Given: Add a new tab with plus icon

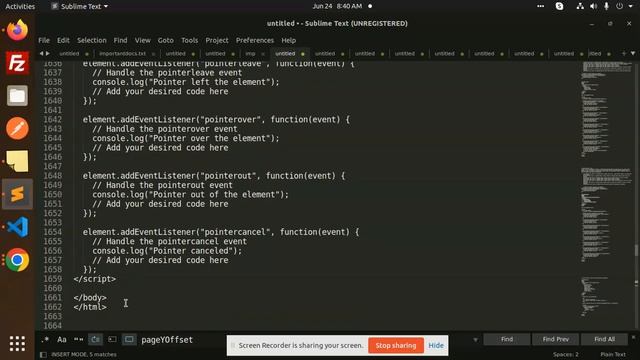Looking at the screenshot, I should (x=623, y=53).
